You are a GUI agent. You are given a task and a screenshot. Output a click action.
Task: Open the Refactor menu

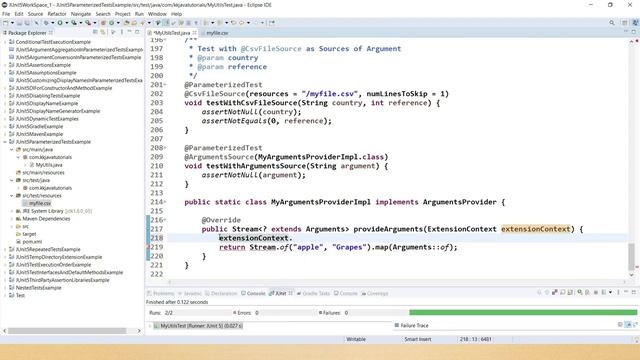pyautogui.click(x=57, y=14)
